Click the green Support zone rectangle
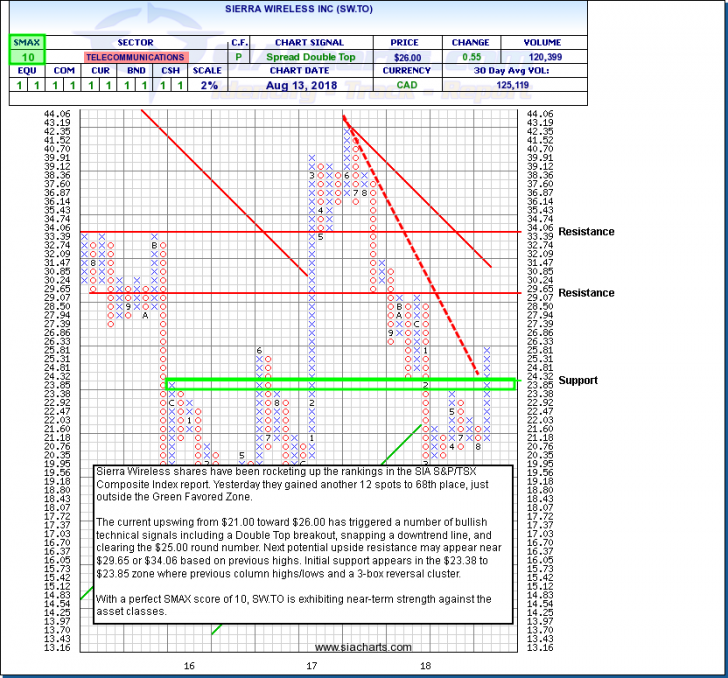 340,383
